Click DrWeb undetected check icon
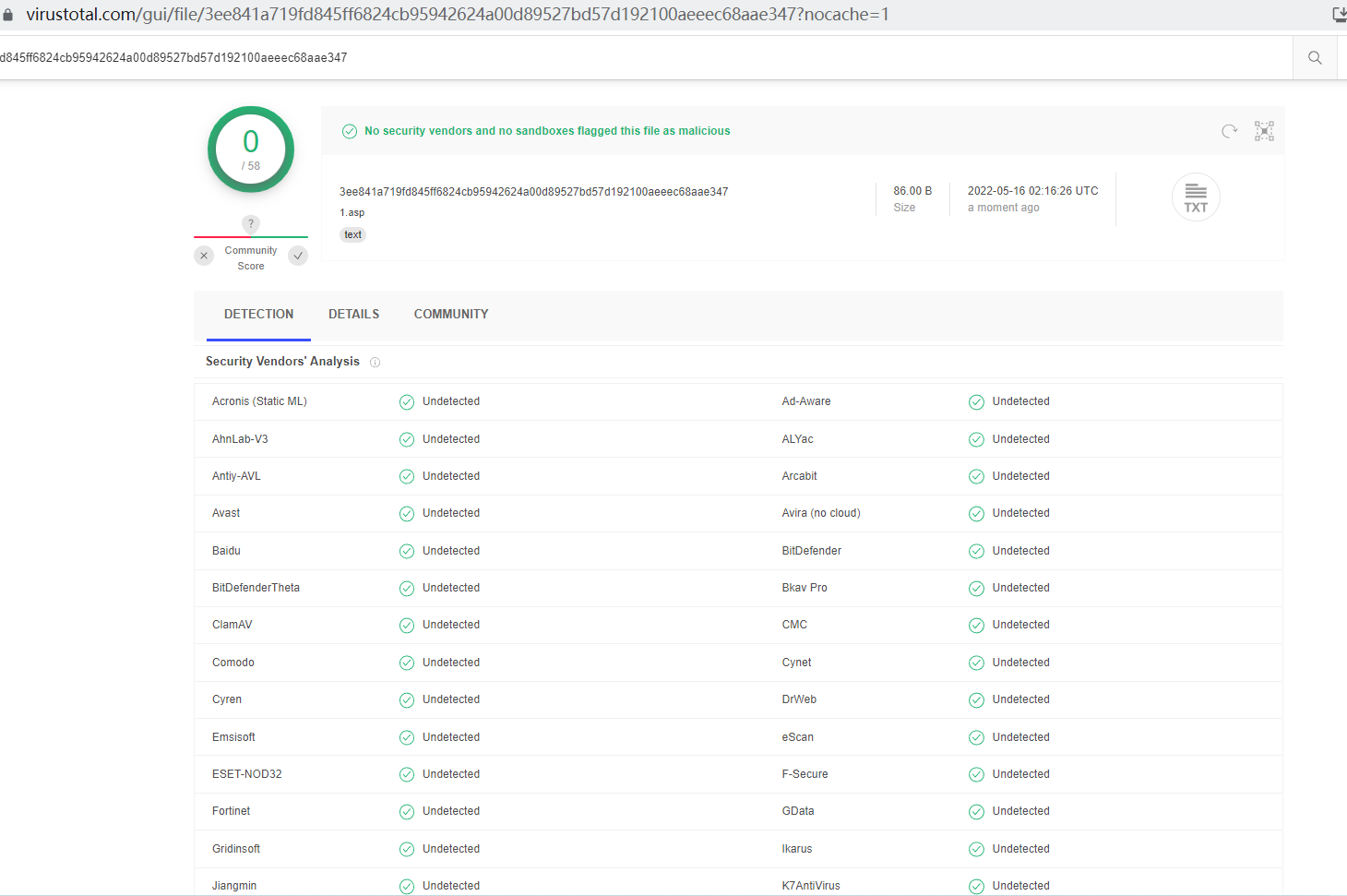 [x=976, y=699]
